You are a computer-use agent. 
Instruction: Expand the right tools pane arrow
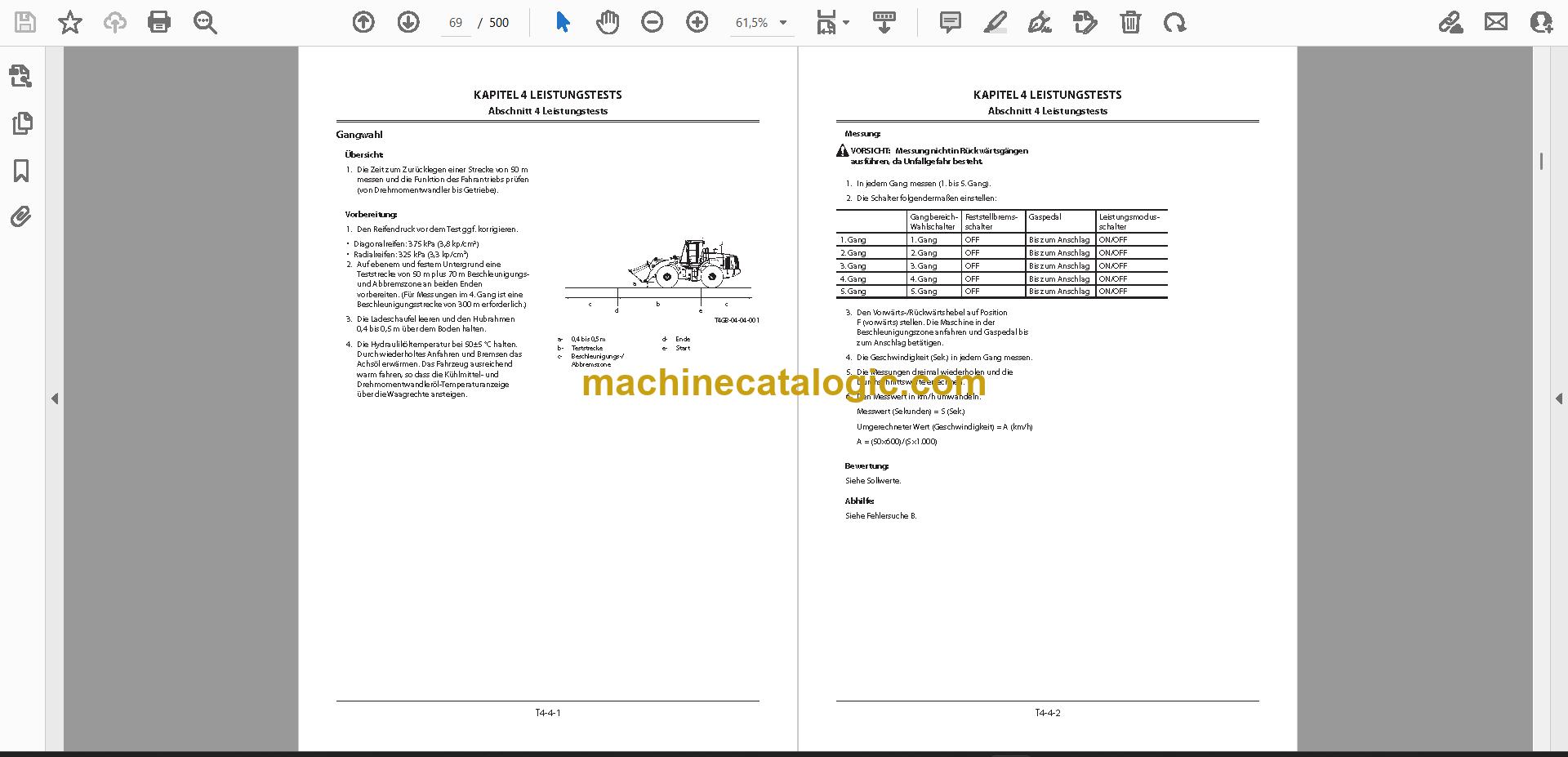[1558, 399]
